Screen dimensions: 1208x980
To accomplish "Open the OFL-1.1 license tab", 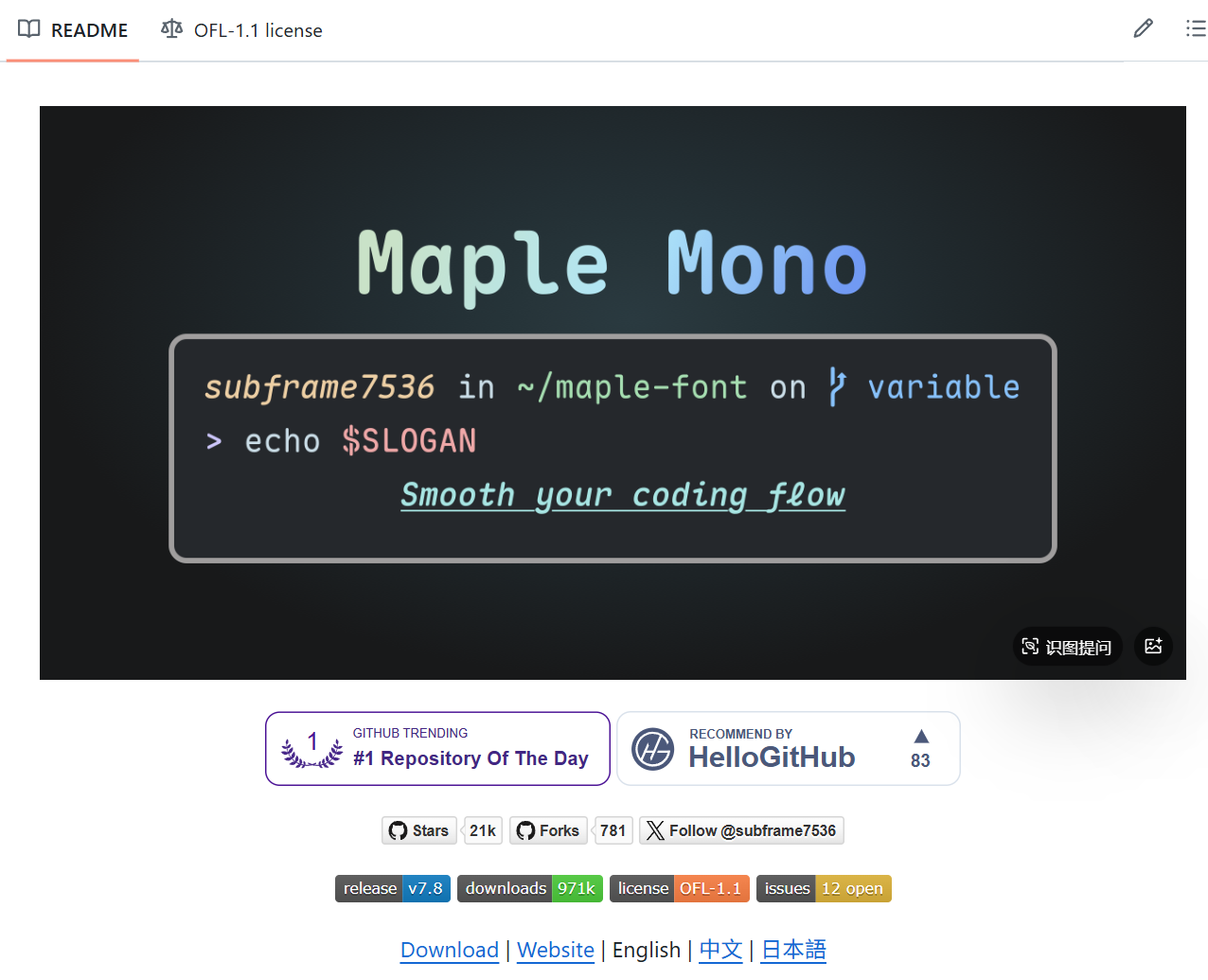I will [x=242, y=30].
